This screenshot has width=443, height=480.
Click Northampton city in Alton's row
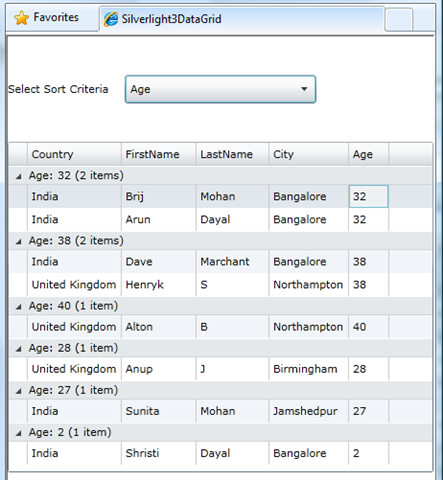(309, 327)
